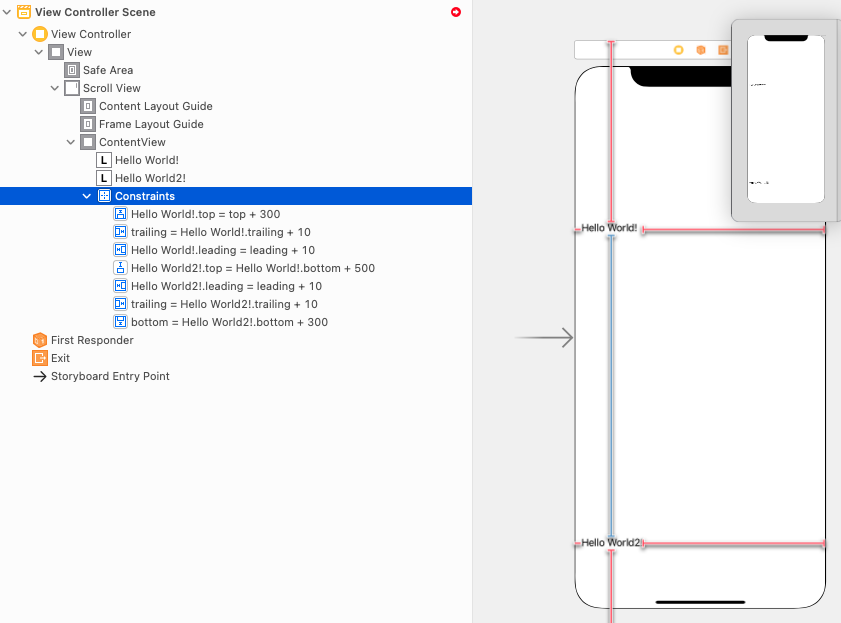This screenshot has height=623, width=841.
Task: Select the Safe Area guide icon
Action: tap(72, 70)
